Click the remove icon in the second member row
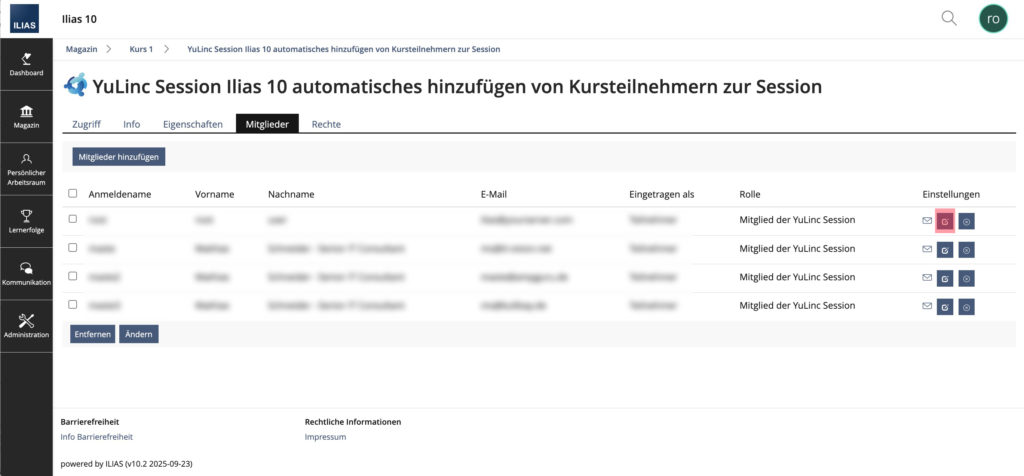The image size is (1024, 476). click(966, 250)
